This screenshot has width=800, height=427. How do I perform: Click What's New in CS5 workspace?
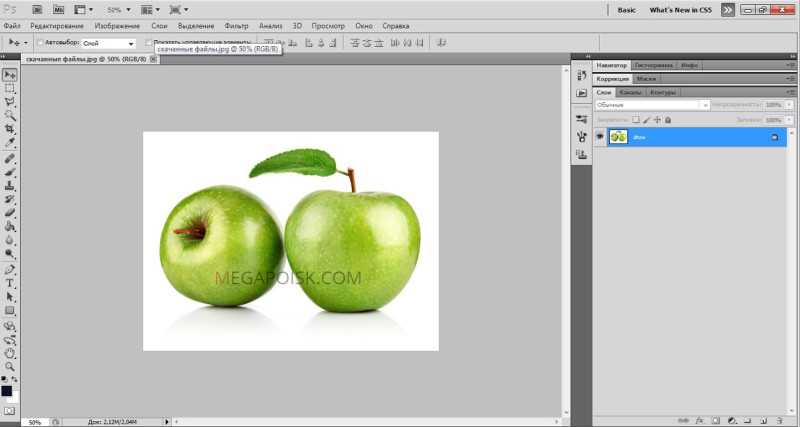coord(680,10)
